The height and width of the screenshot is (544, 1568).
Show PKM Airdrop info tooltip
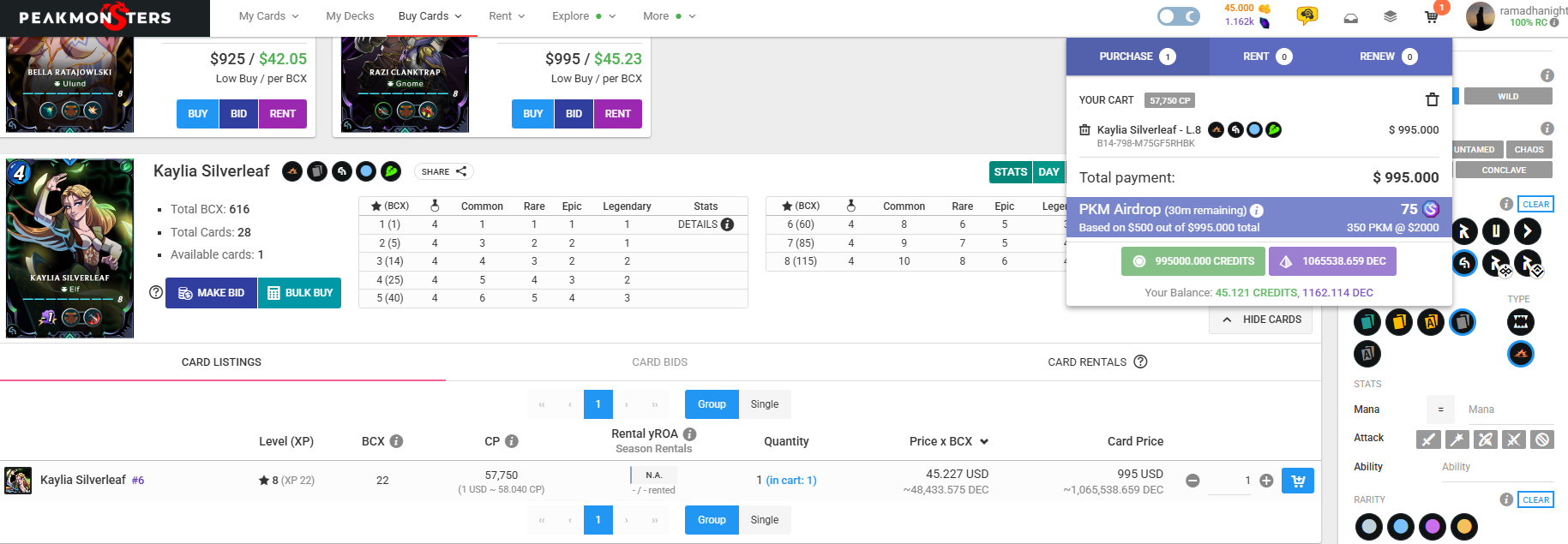coord(1257,211)
